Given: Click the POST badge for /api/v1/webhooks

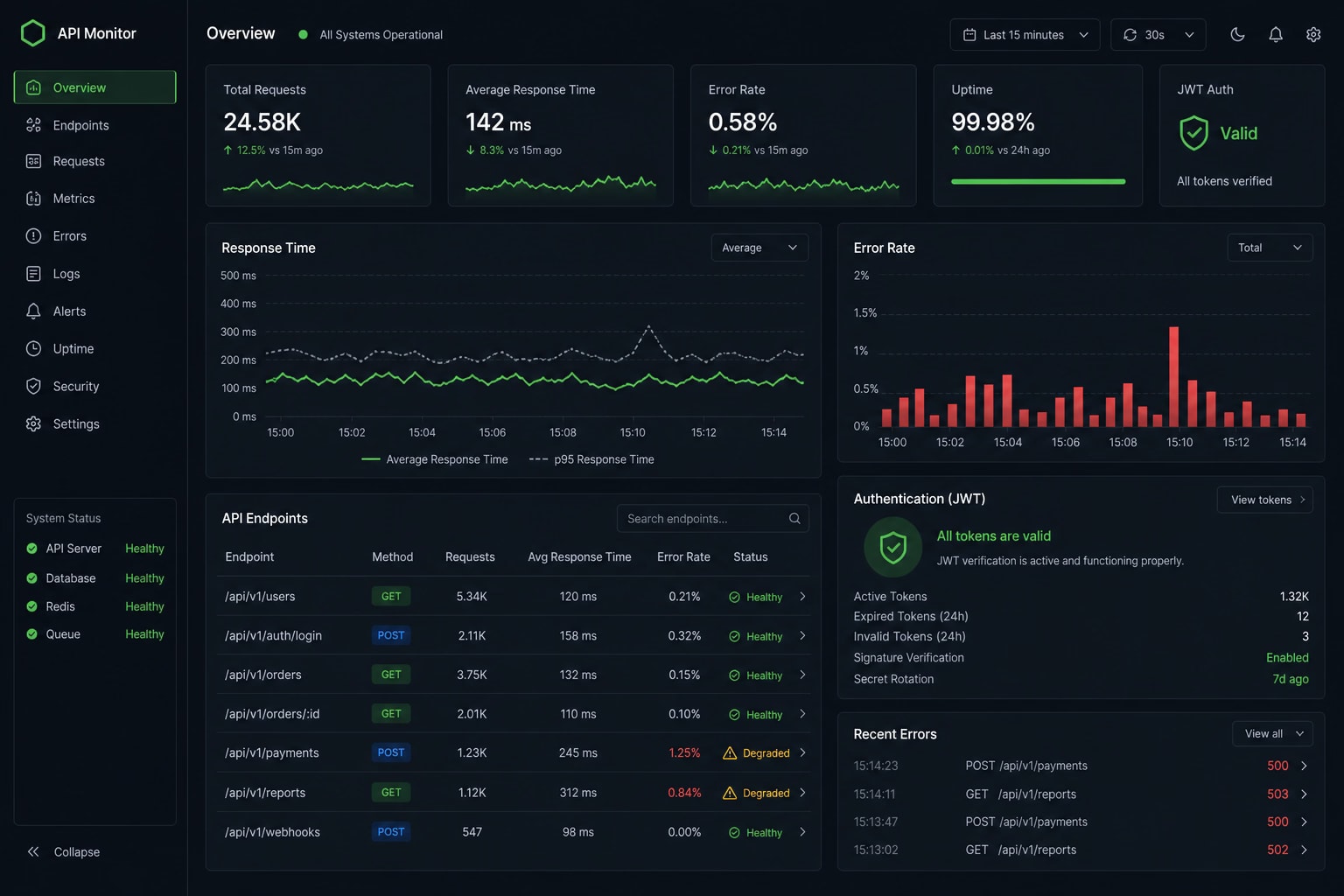Looking at the screenshot, I should (x=391, y=832).
